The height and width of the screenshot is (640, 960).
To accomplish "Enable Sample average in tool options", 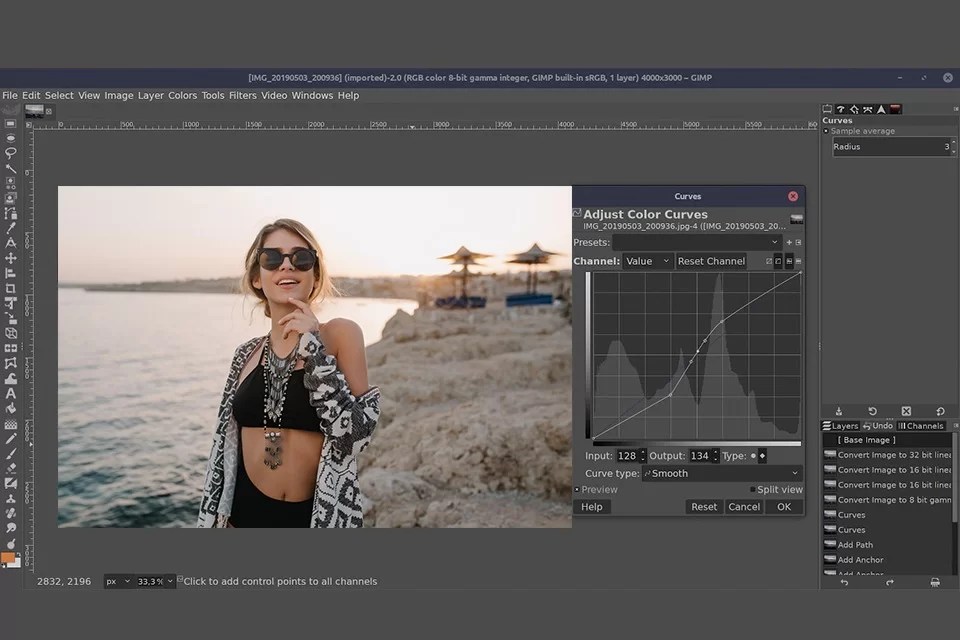I will click(x=826, y=131).
